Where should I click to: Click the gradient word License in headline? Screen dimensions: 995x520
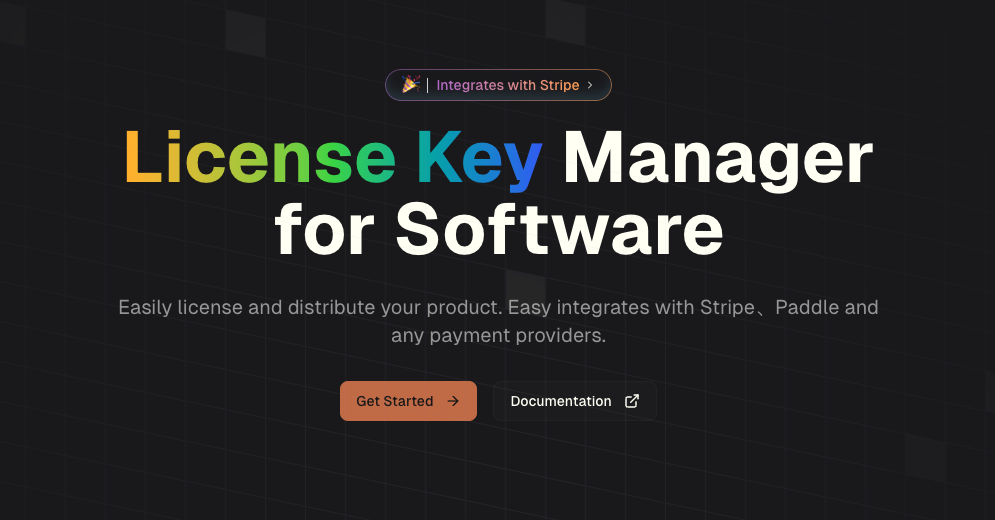[259, 159]
